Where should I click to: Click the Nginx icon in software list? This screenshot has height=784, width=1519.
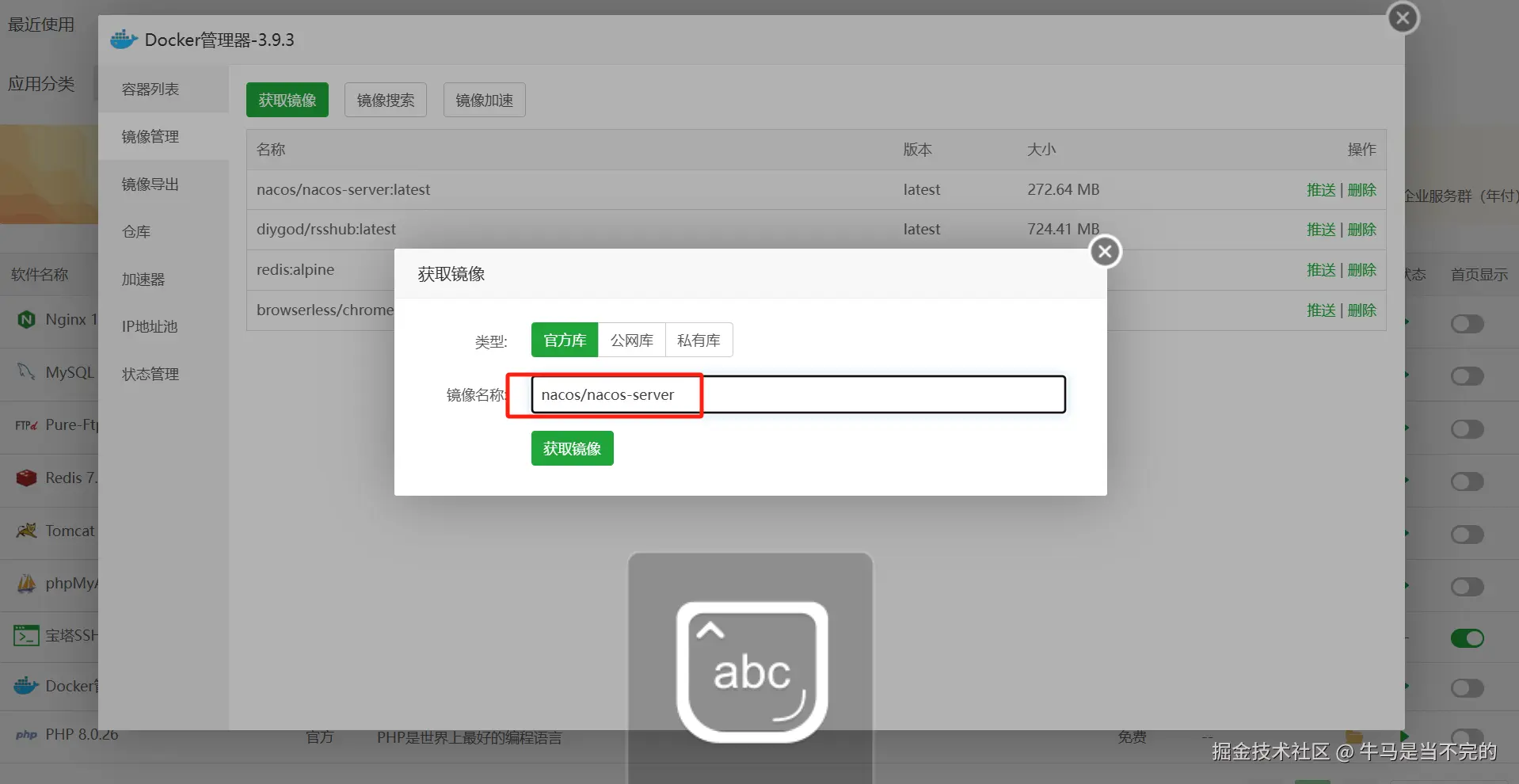click(x=26, y=319)
